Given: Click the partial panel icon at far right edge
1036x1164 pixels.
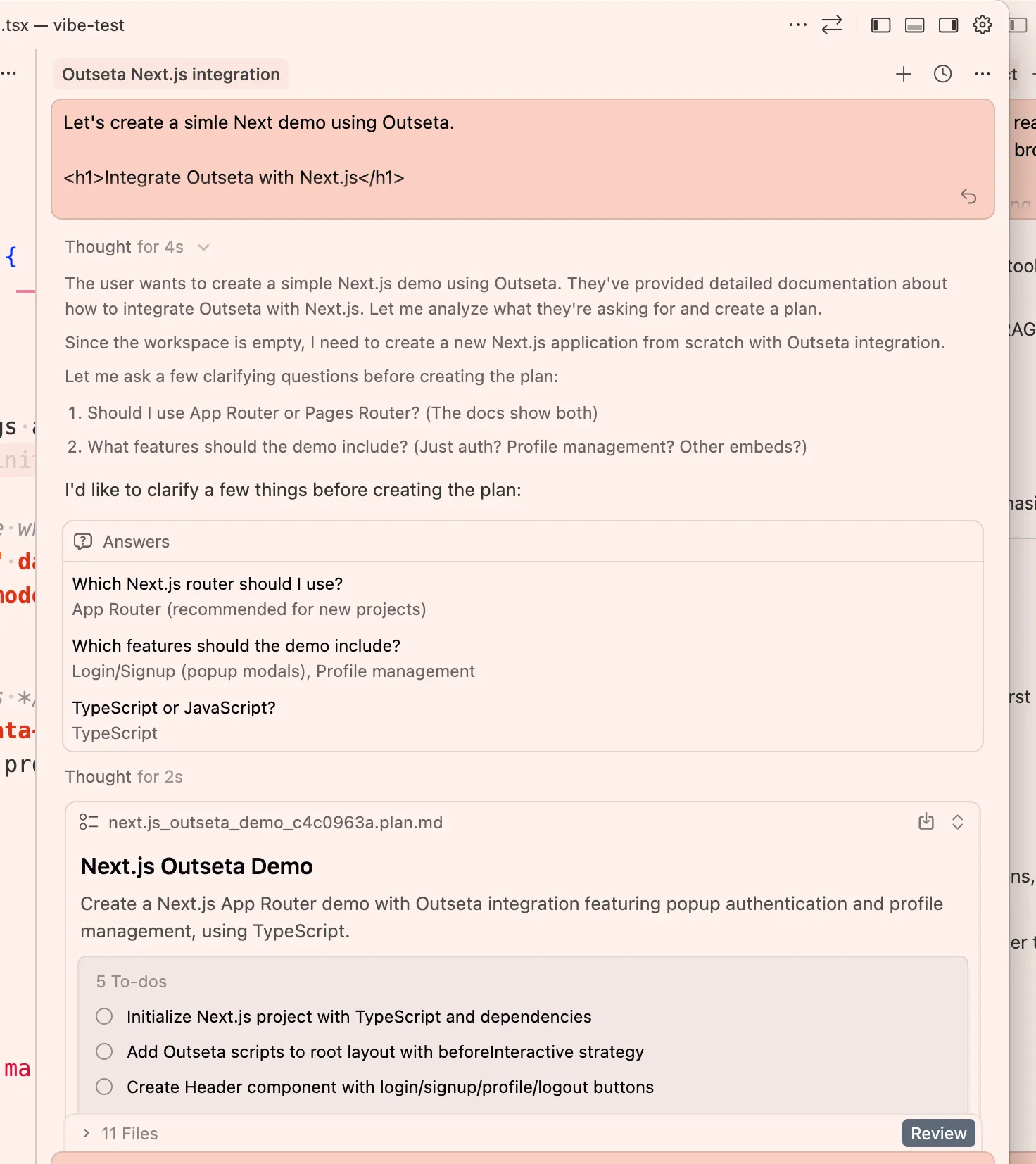Looking at the screenshot, I should [1018, 25].
